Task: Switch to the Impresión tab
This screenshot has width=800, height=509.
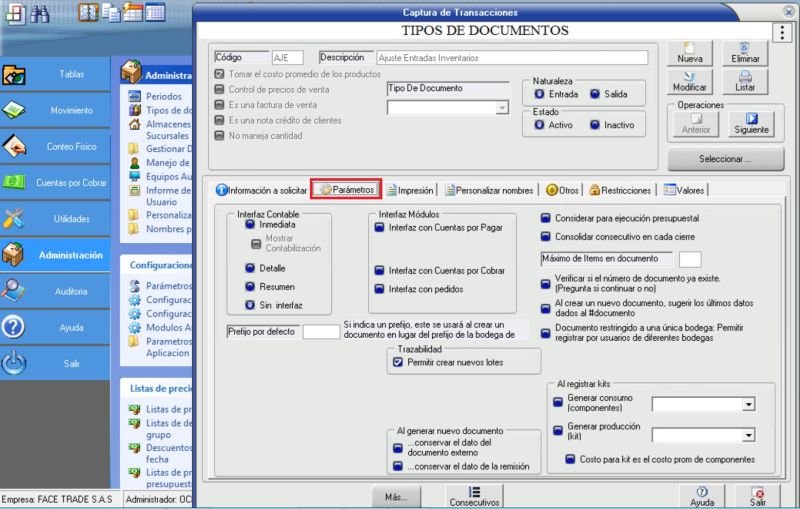Action: point(410,190)
